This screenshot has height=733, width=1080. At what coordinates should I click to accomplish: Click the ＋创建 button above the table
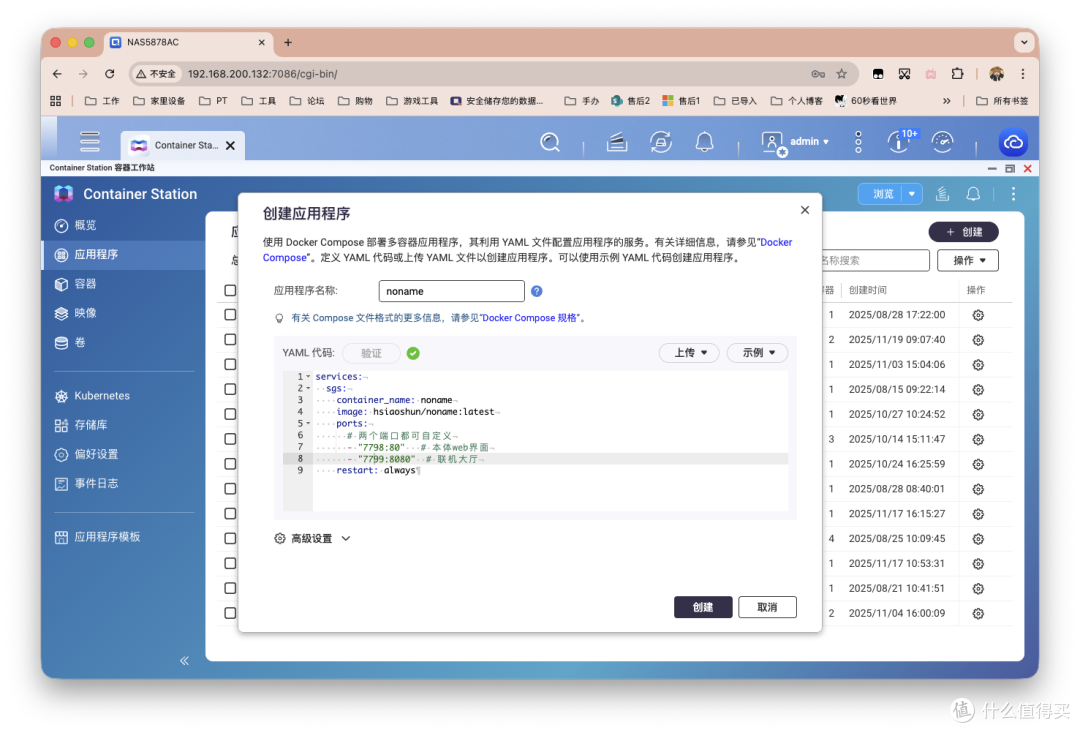coord(963,232)
